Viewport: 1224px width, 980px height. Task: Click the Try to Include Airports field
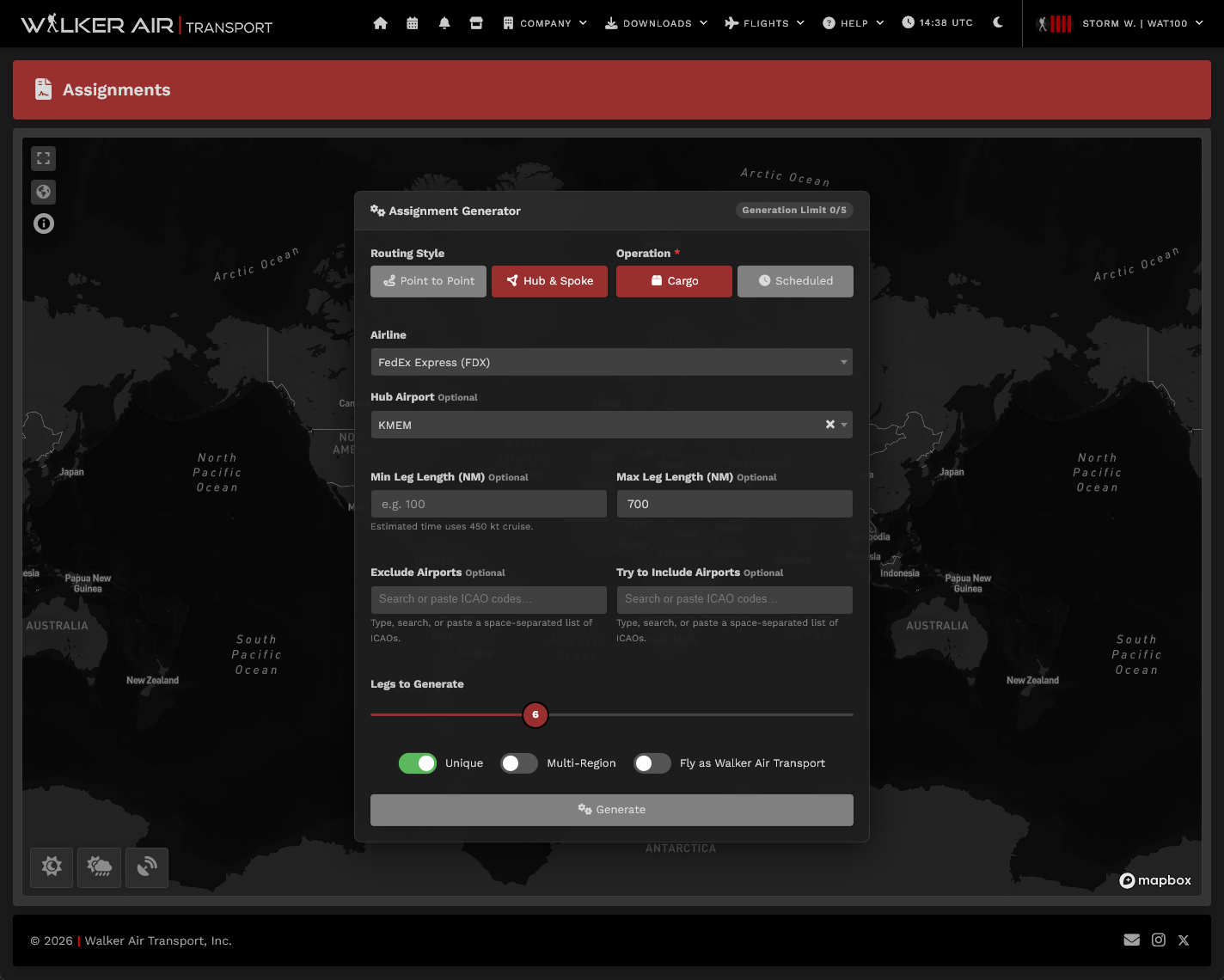[x=735, y=599]
